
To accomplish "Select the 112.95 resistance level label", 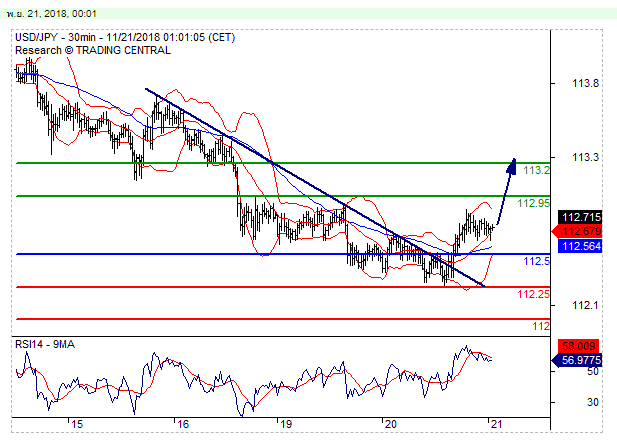I will click(532, 203).
